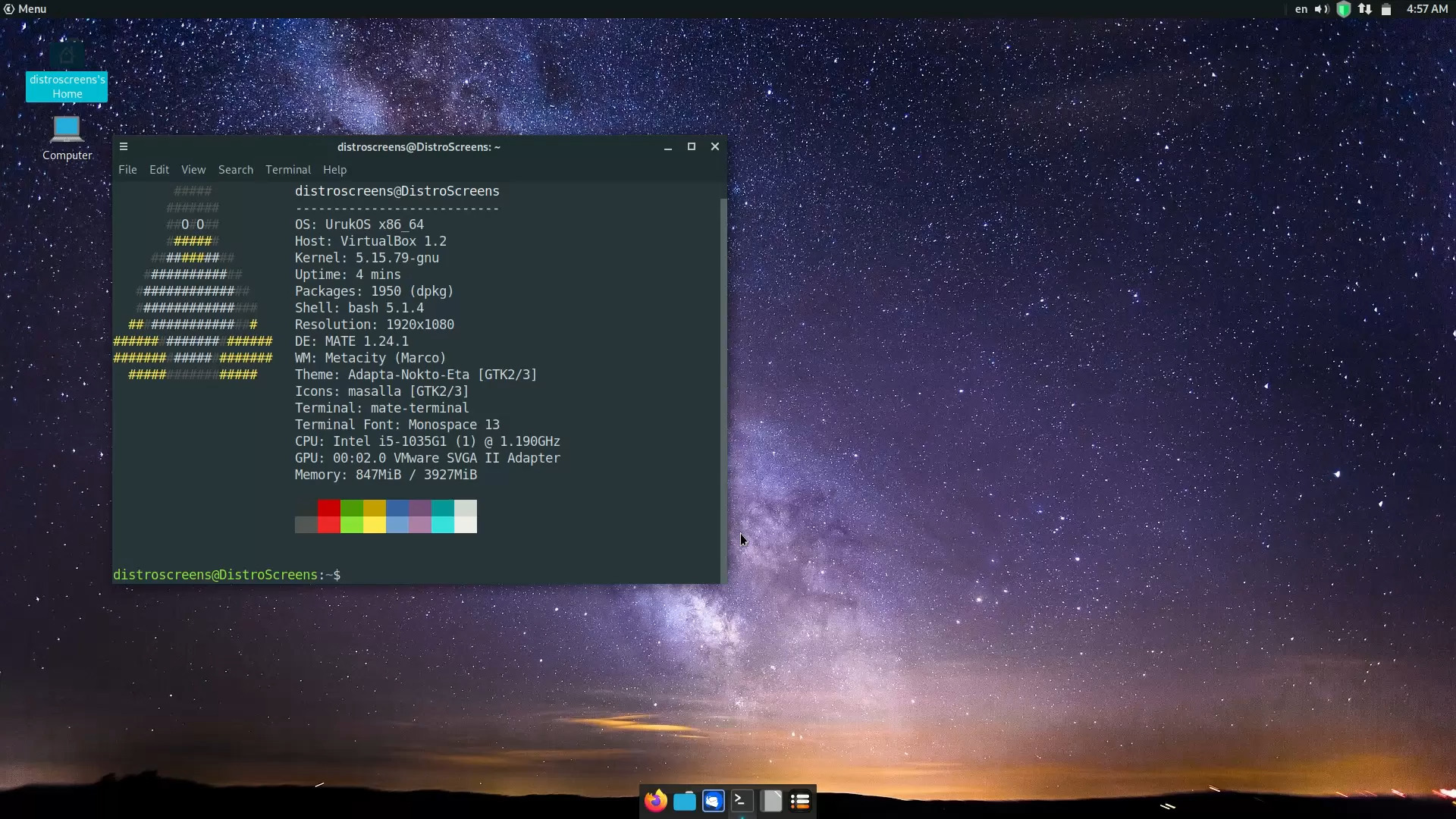This screenshot has width=1456, height=819.
Task: Click the 'Icons: masalla' line
Action: 382,391
